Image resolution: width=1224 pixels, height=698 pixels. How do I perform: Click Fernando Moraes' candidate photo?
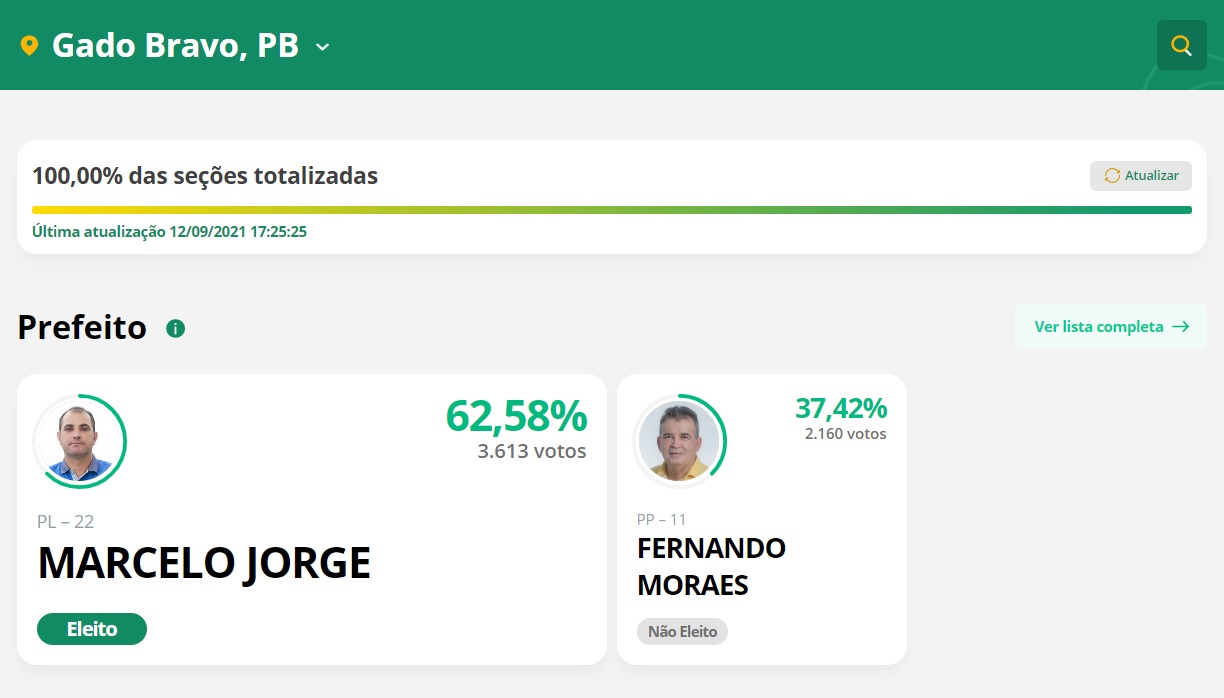680,441
